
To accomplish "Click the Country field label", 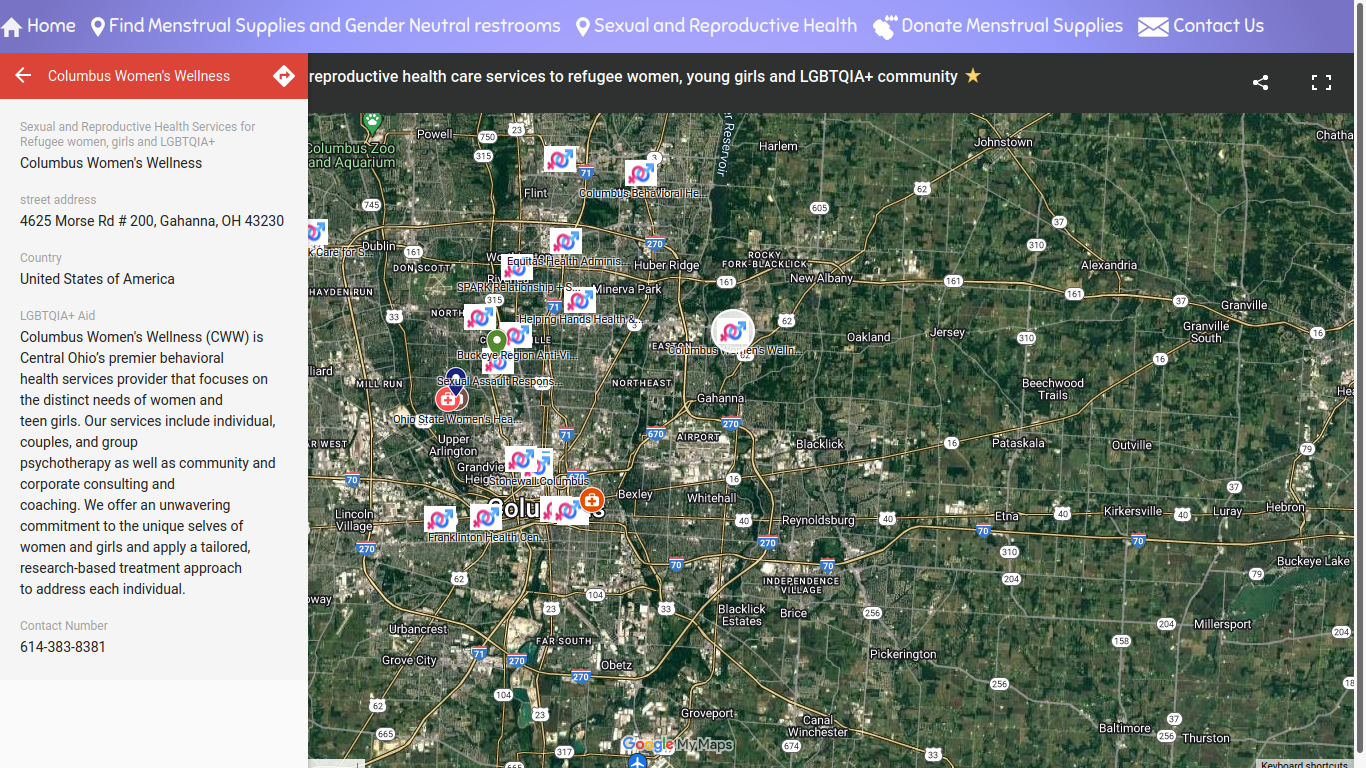I will [x=41, y=258].
